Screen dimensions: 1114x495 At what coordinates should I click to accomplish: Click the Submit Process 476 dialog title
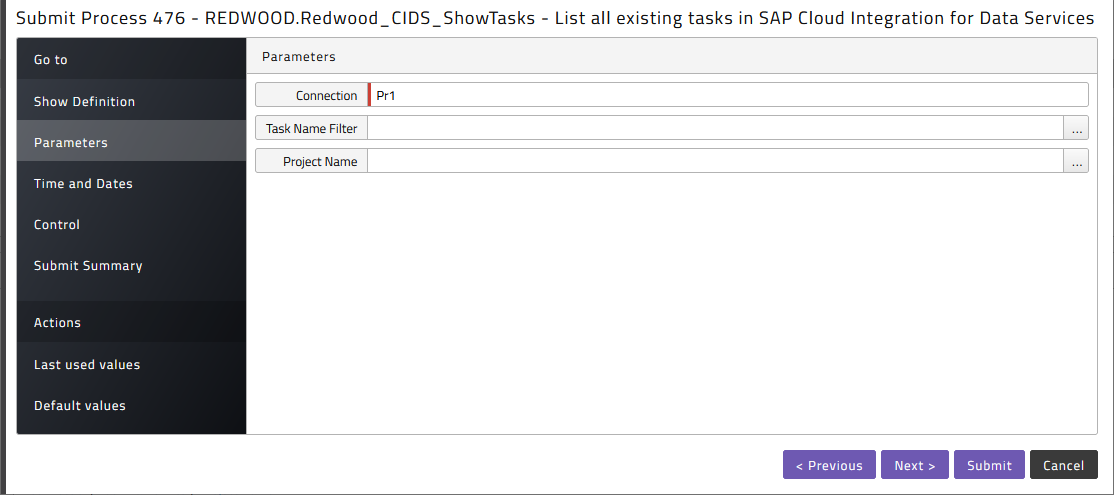click(554, 18)
